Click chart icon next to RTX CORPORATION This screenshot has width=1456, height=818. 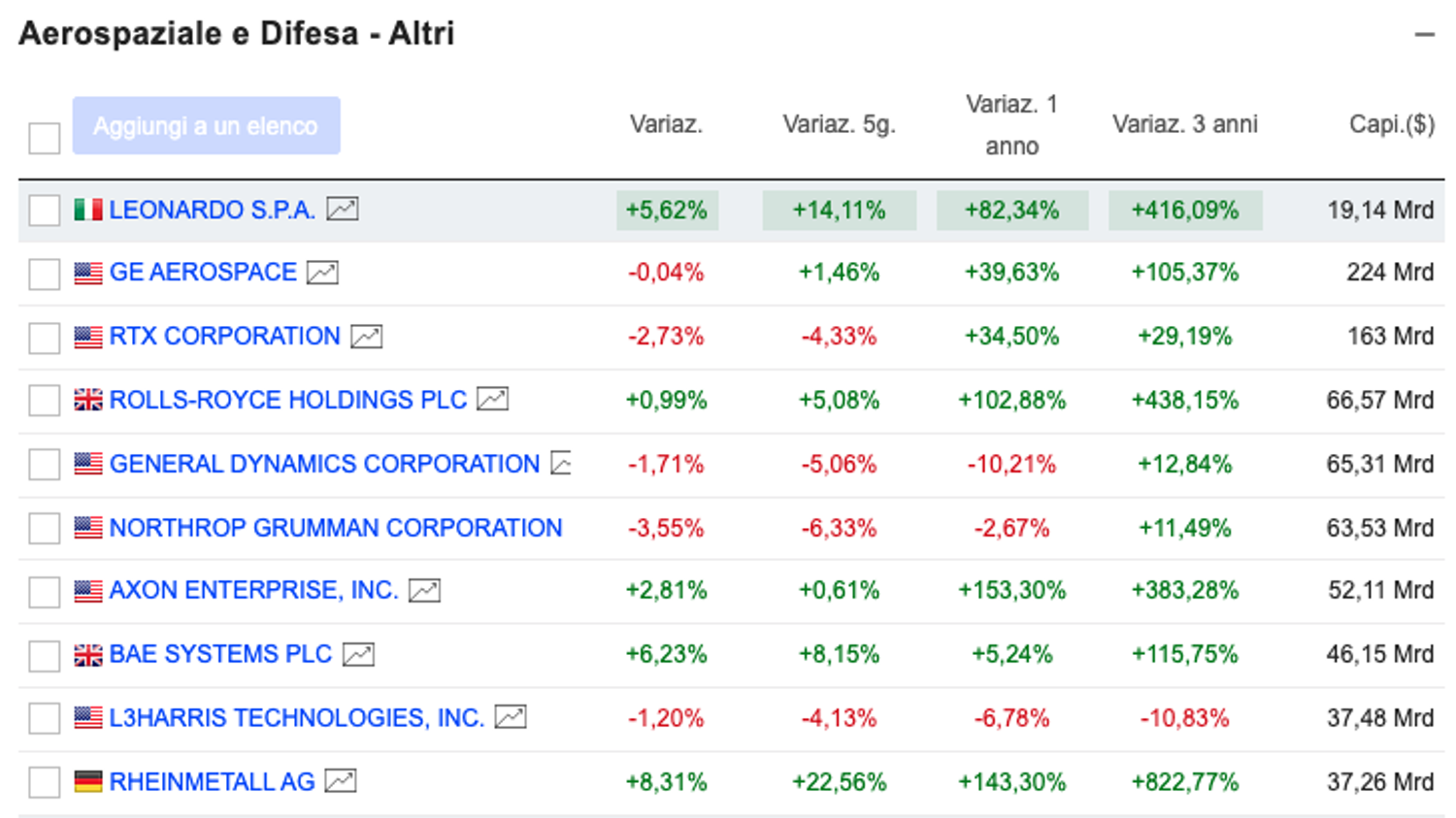pos(366,337)
